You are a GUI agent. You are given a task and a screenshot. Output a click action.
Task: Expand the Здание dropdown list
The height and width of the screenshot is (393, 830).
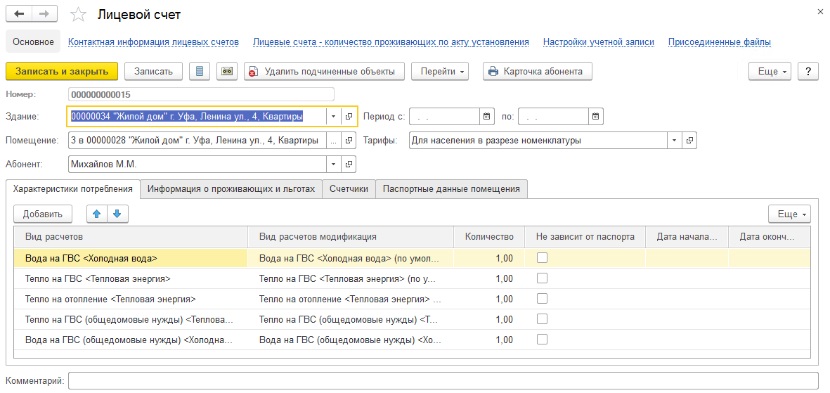[x=333, y=117]
